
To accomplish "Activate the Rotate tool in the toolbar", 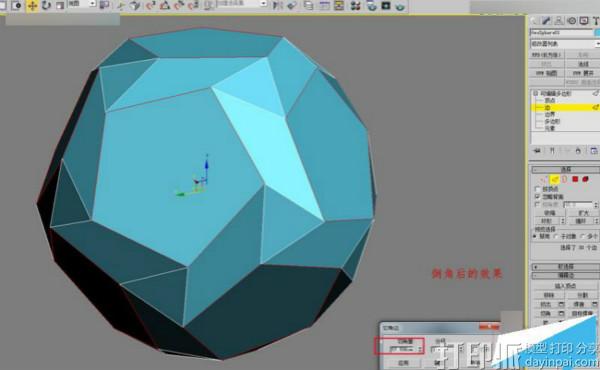I will pyautogui.click(x=46, y=5).
